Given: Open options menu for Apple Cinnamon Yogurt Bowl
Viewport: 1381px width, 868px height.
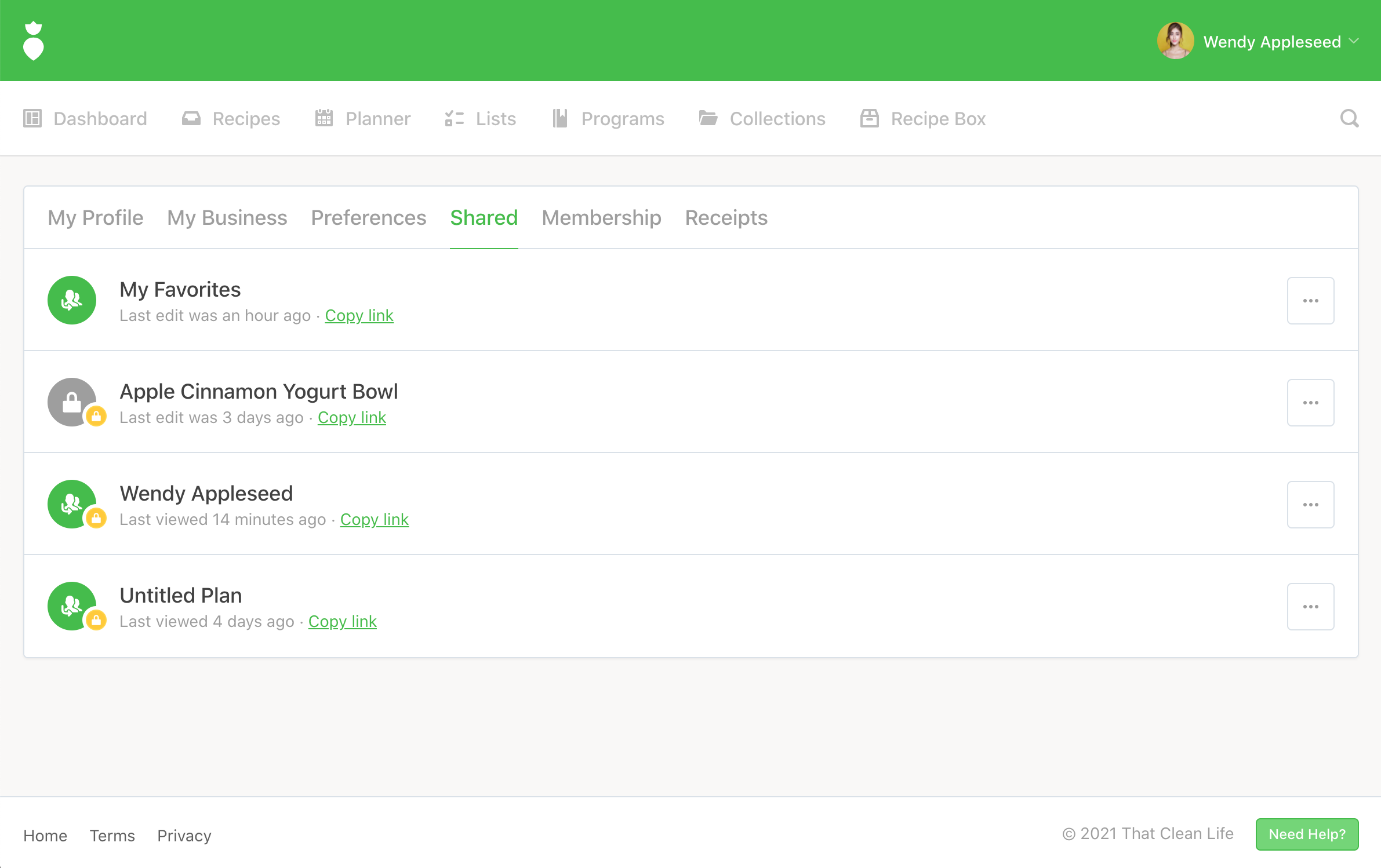Looking at the screenshot, I should [x=1310, y=402].
